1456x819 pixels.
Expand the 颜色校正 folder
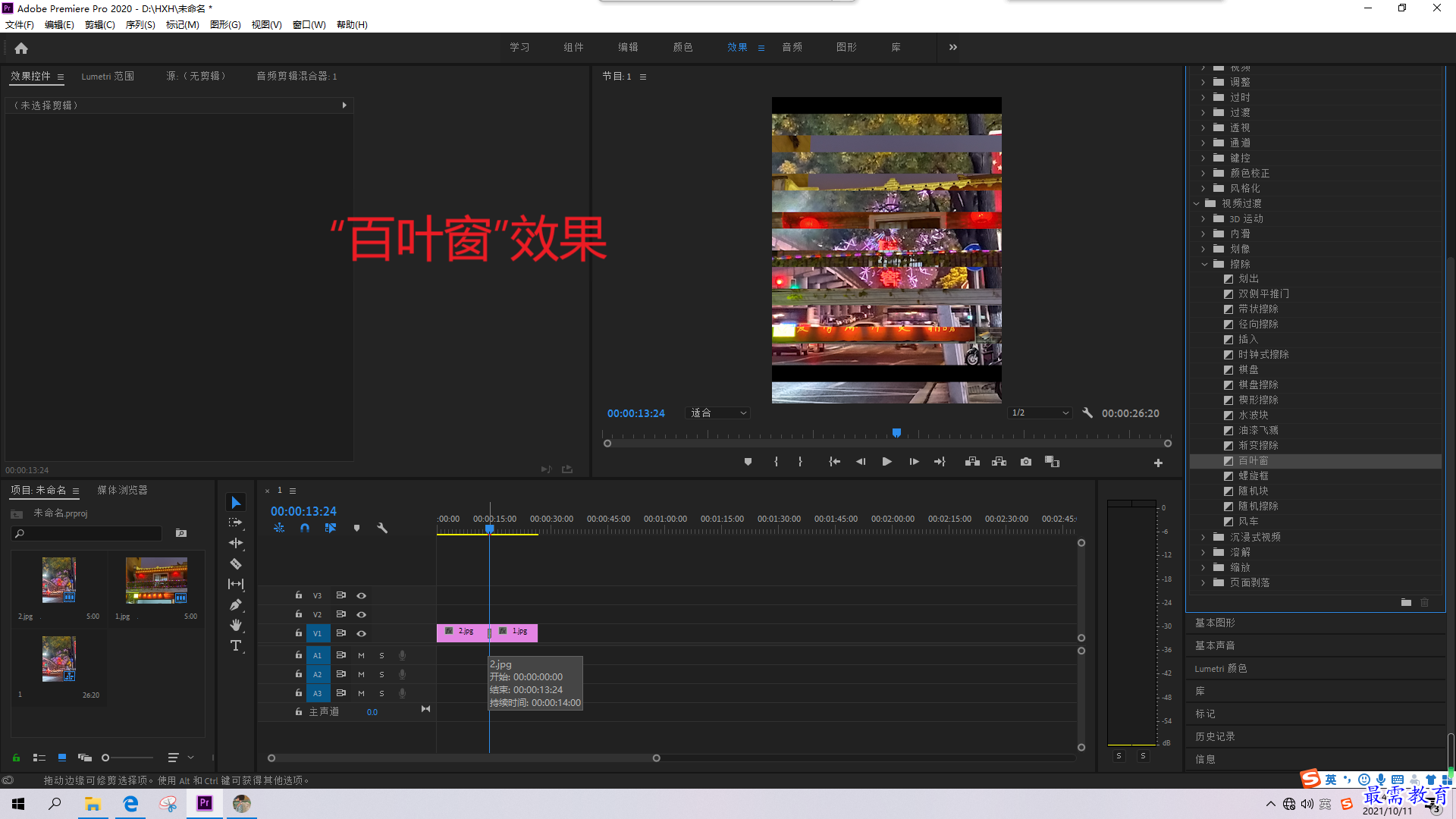1203,173
